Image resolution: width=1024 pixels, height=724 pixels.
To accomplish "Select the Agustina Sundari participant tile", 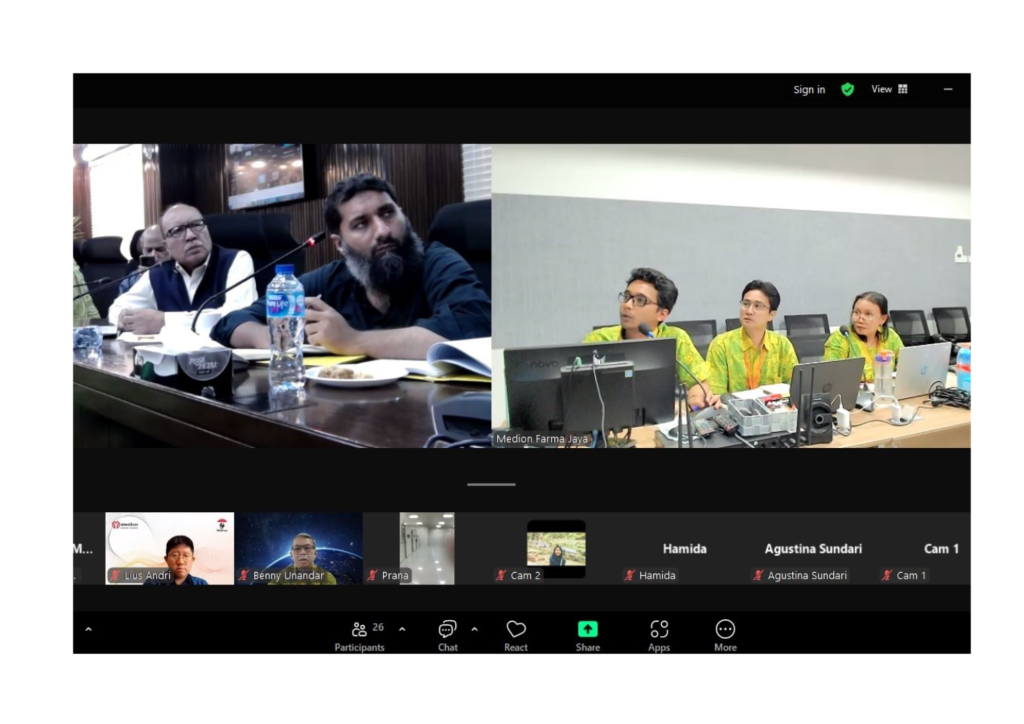I will 812,549.
